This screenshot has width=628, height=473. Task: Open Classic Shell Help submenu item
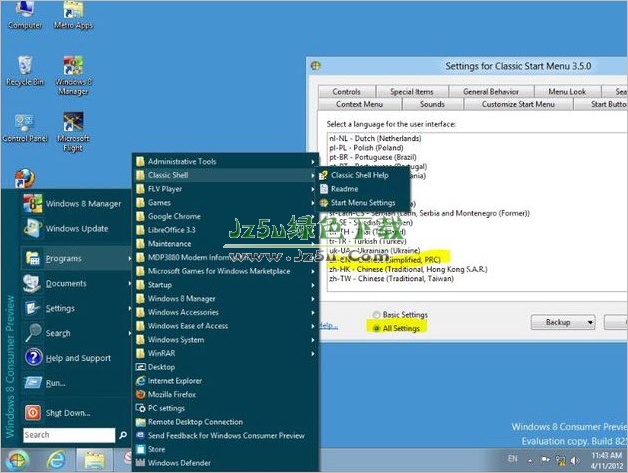click(x=363, y=175)
